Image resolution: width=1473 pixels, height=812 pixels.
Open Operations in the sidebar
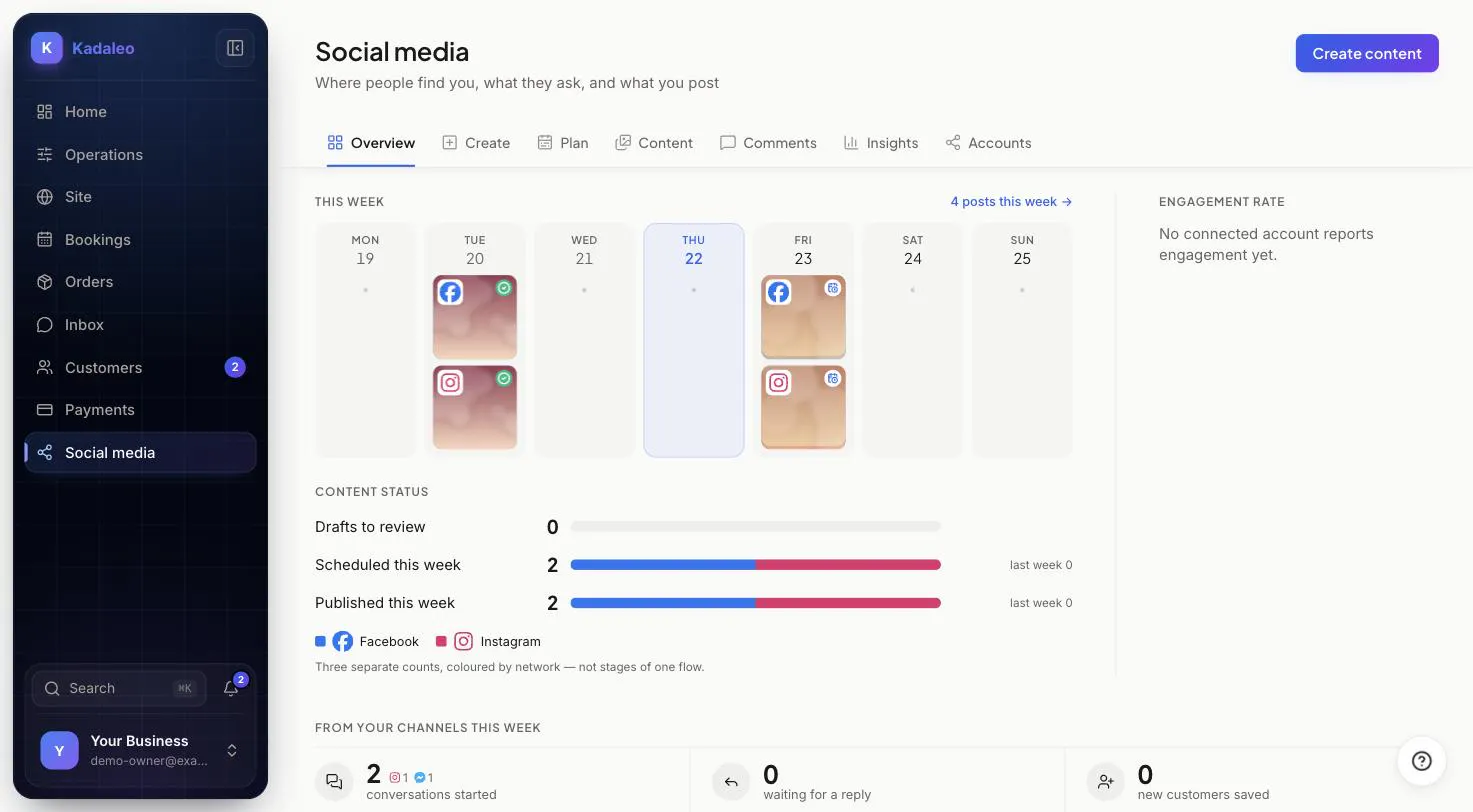140,155
